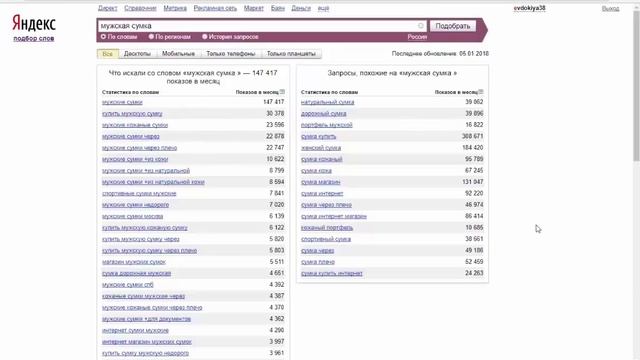This screenshot has height=360, width=640.
Task: Click help icon beside right 'Показов в месяц'
Action: coord(481,92)
